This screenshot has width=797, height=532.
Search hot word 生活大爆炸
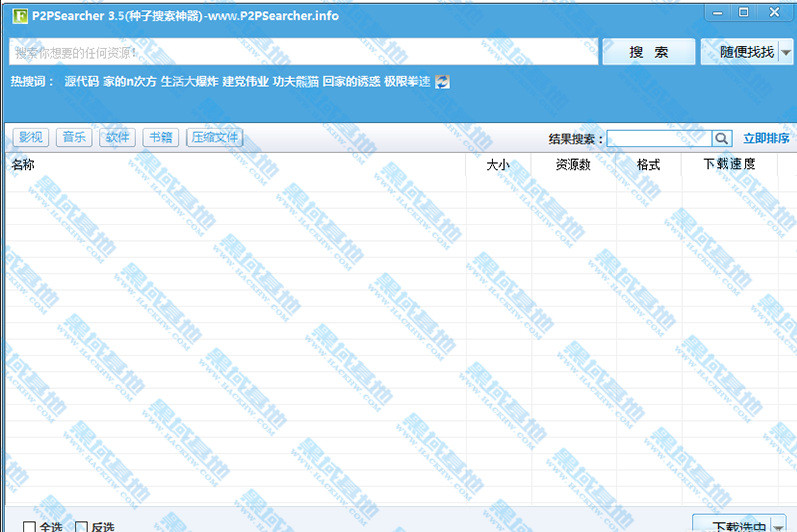coord(190,81)
